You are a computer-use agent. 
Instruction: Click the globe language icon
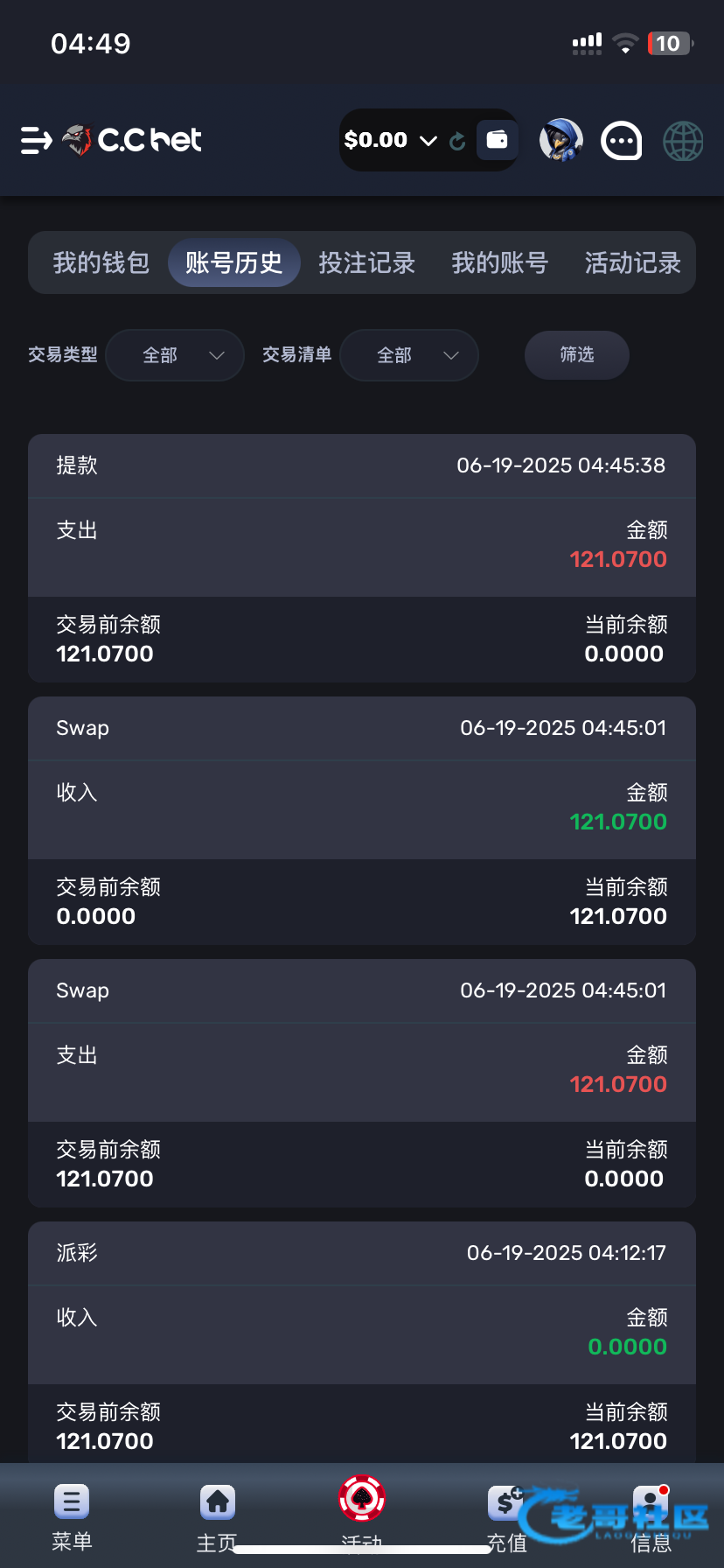point(683,140)
